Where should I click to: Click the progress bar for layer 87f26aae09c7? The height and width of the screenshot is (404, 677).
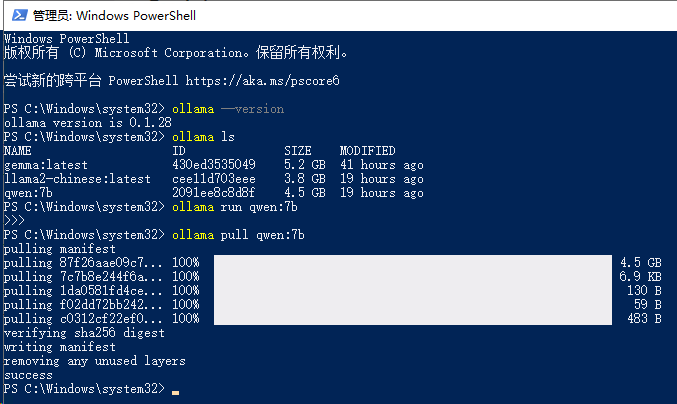coord(412,263)
